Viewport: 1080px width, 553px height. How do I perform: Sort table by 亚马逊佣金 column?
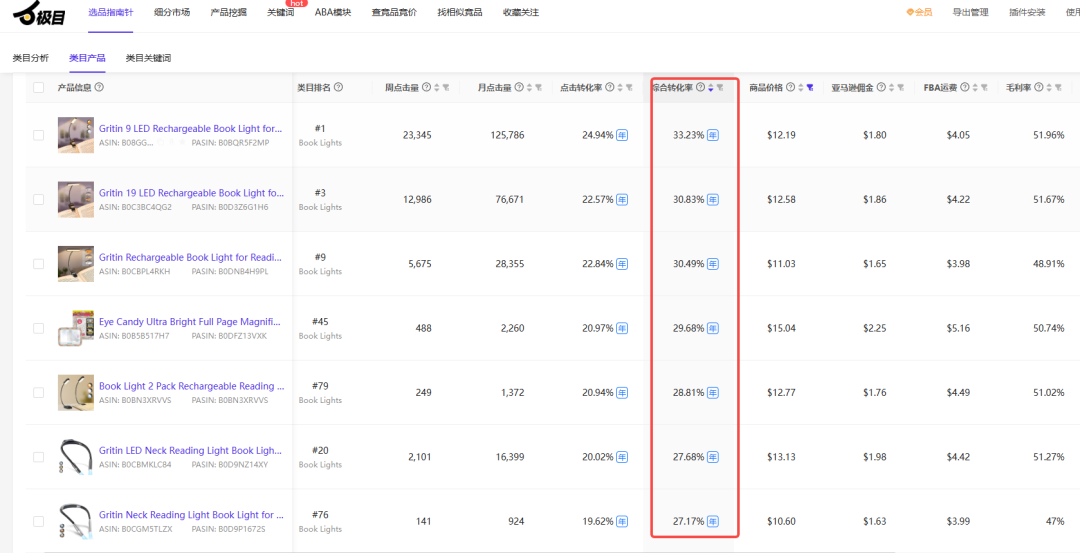pos(891,87)
